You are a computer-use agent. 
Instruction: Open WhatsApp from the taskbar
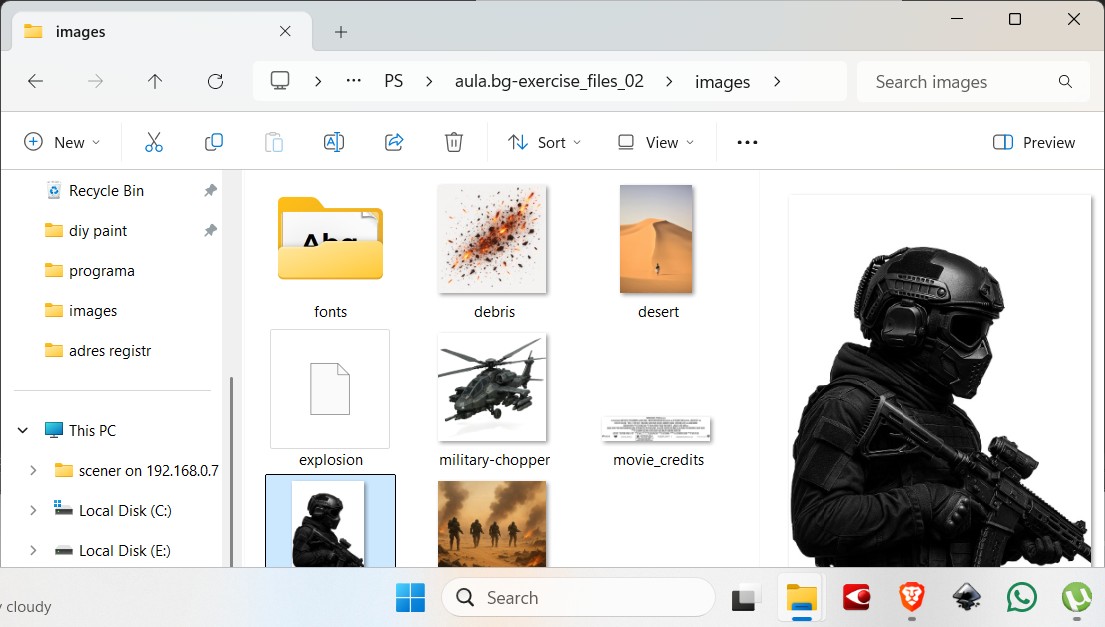point(1021,598)
